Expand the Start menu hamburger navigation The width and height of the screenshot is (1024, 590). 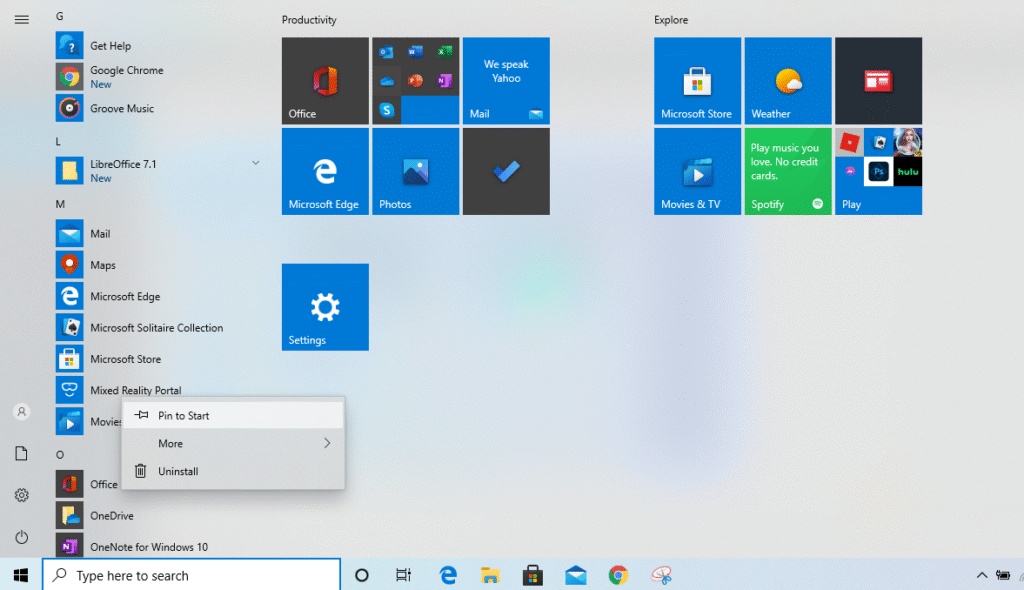click(22, 20)
